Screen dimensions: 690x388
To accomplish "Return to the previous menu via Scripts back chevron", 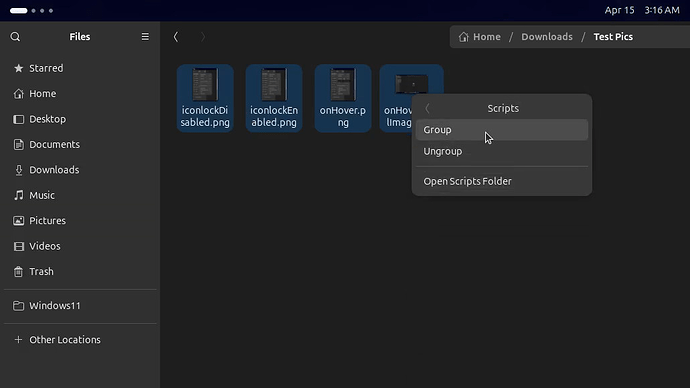I will click(427, 108).
